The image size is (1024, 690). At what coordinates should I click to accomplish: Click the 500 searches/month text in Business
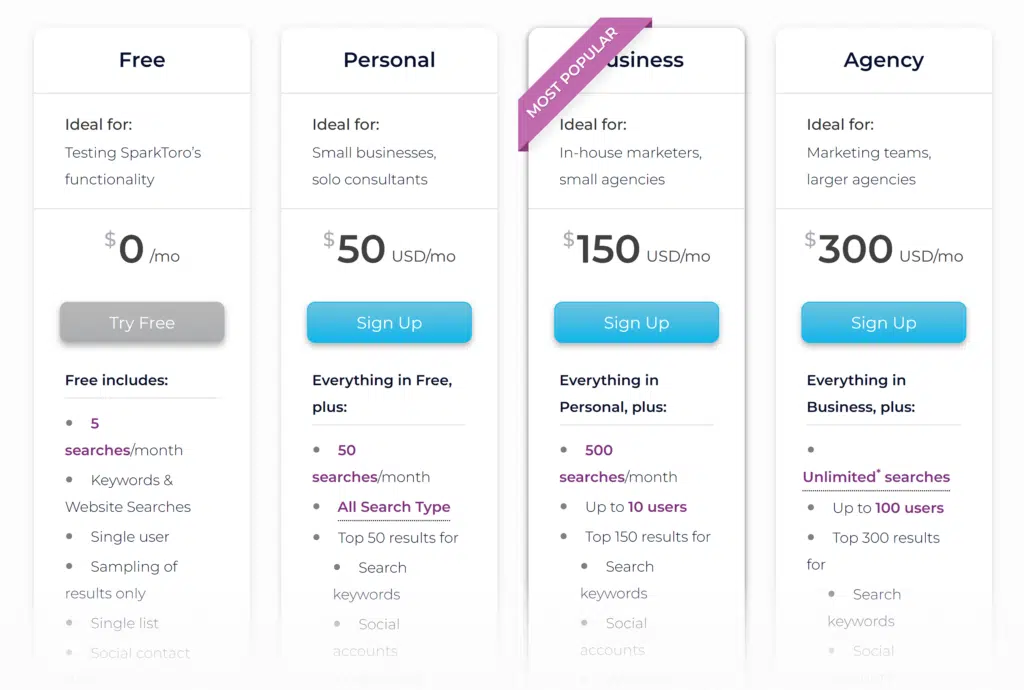coord(618,464)
